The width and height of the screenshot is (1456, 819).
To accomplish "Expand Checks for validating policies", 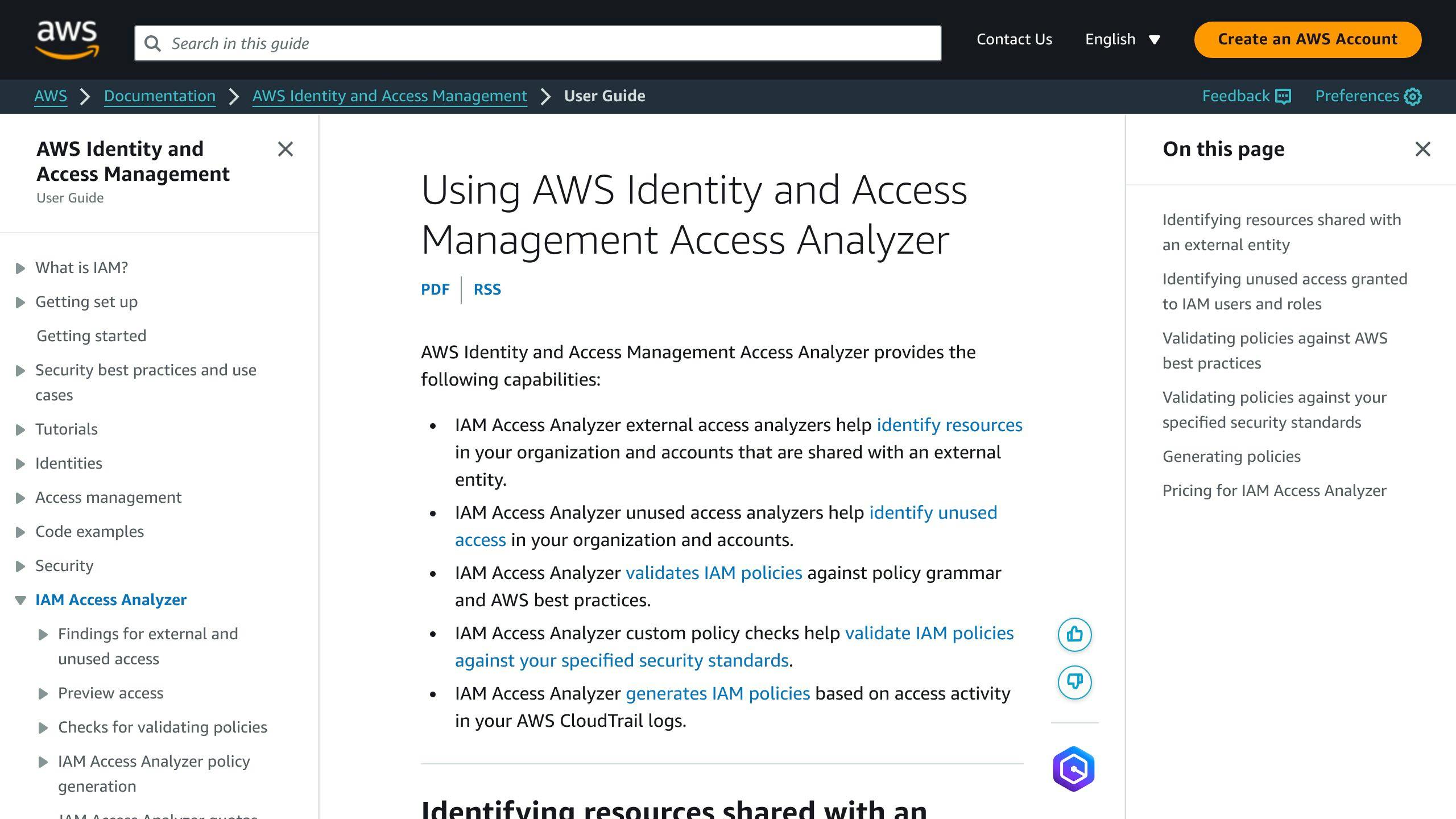I will (x=43, y=727).
